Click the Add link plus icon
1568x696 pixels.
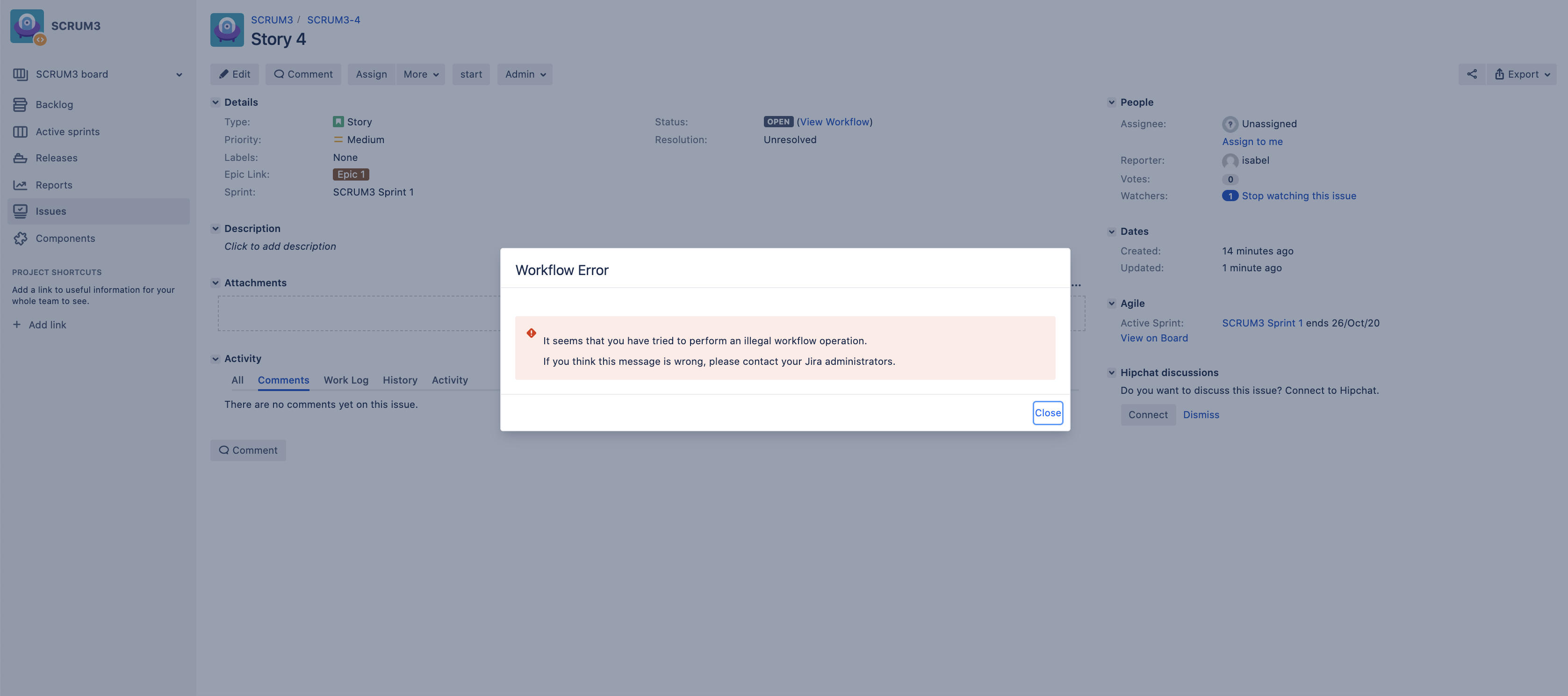[17, 325]
